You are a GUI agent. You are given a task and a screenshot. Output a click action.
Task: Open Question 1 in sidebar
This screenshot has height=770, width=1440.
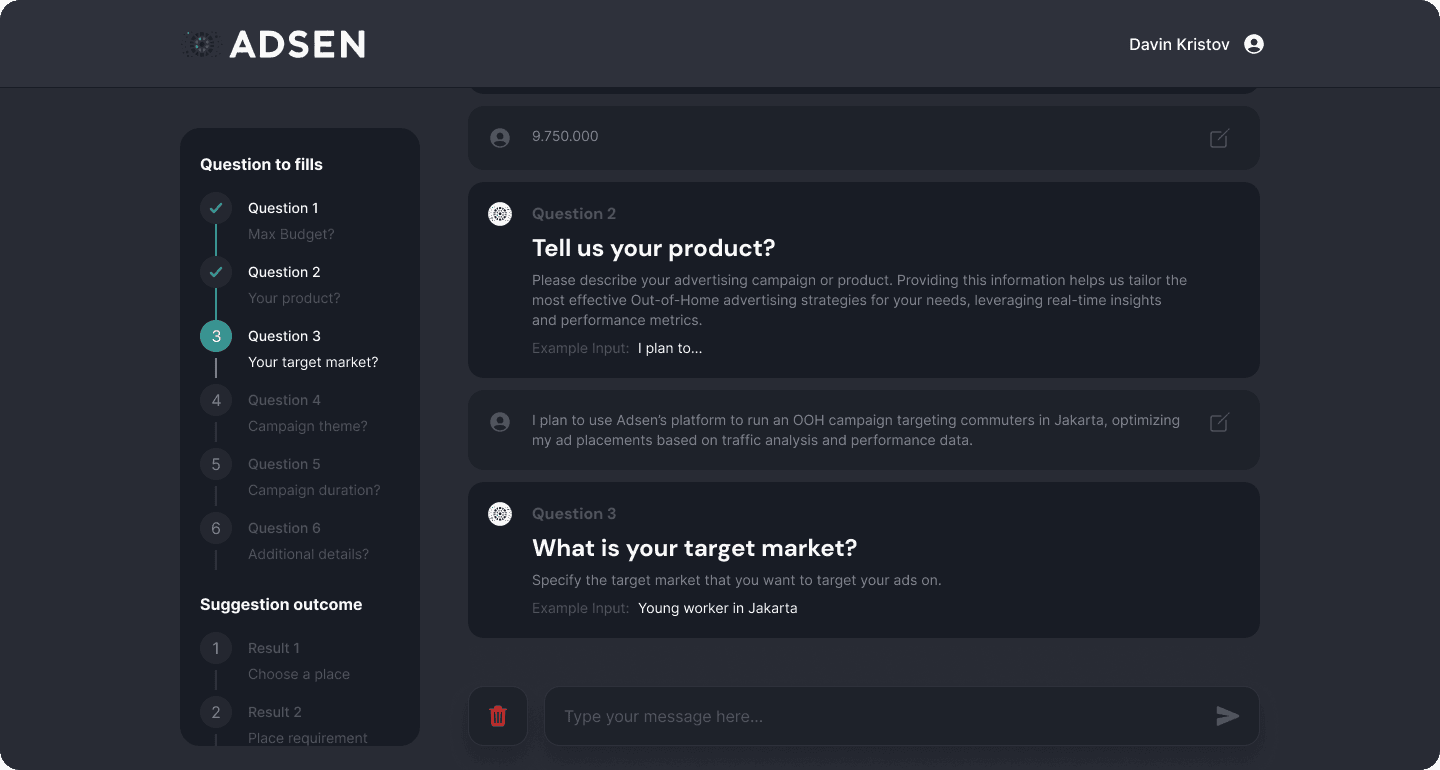283,208
